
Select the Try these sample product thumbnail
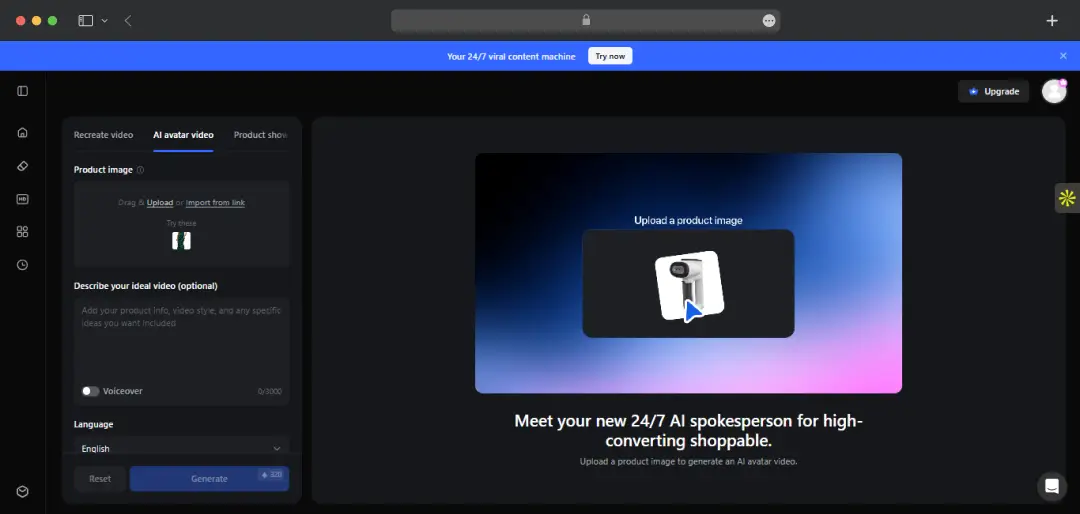pos(181,240)
